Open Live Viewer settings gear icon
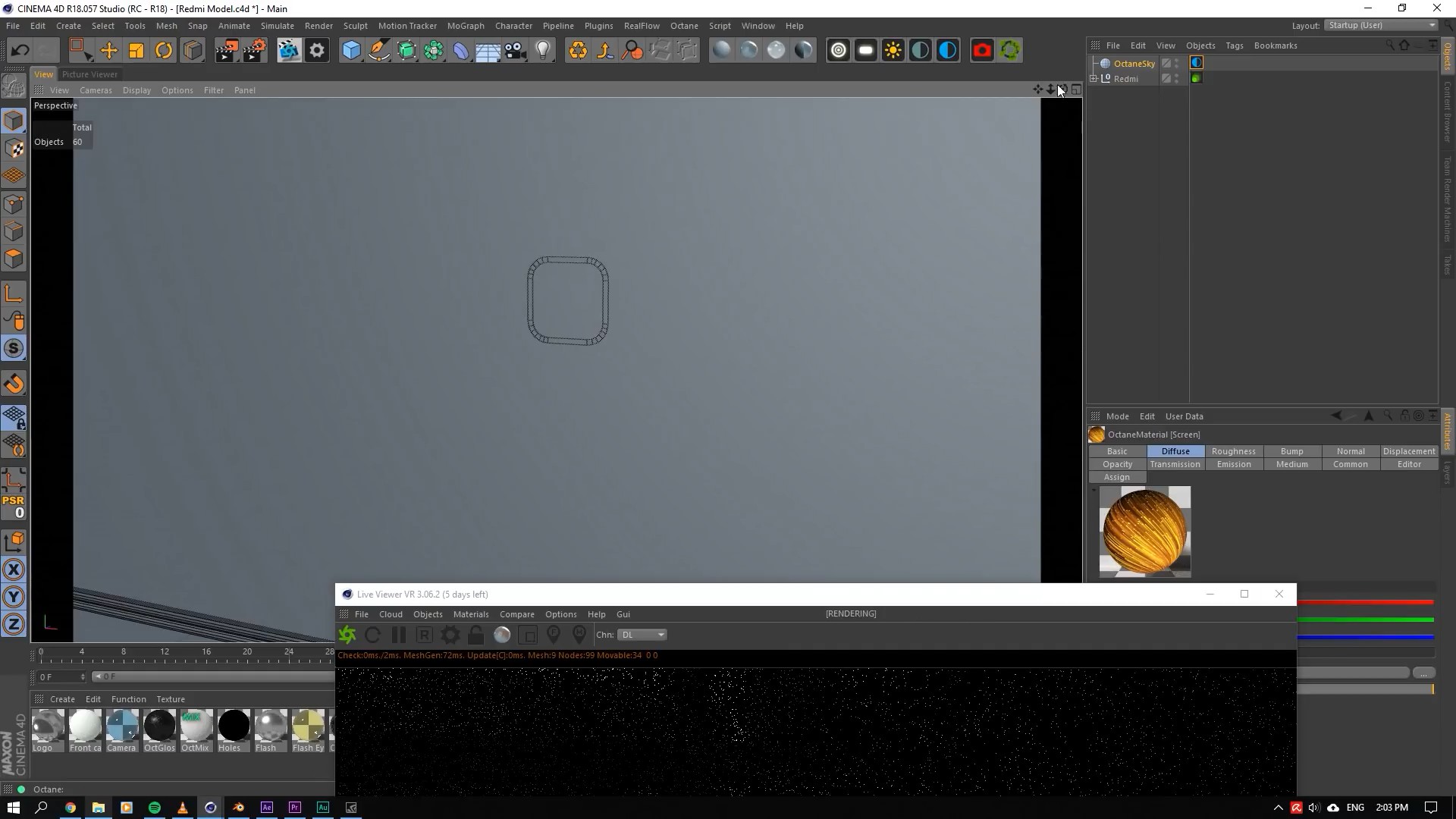Viewport: 1456px width, 819px height. click(450, 635)
